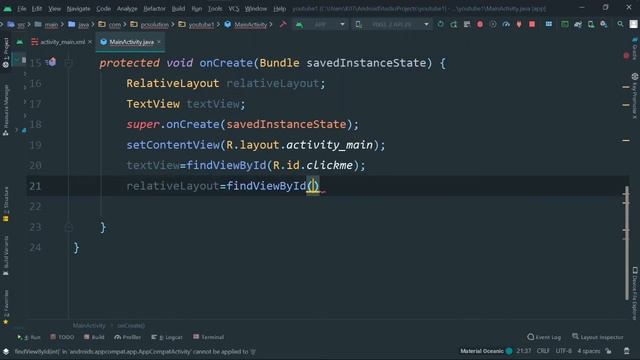Open the SDK Manager icon

click(x=604, y=24)
